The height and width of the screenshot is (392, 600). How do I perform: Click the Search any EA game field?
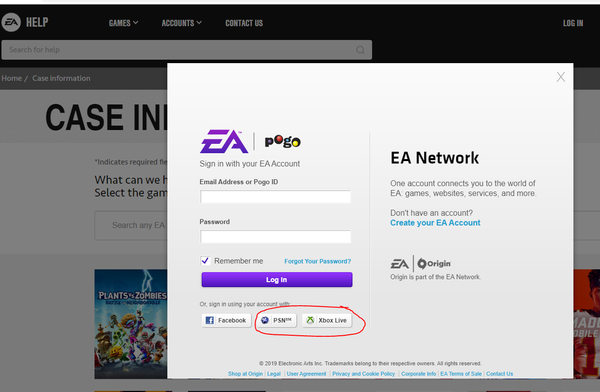(x=131, y=225)
